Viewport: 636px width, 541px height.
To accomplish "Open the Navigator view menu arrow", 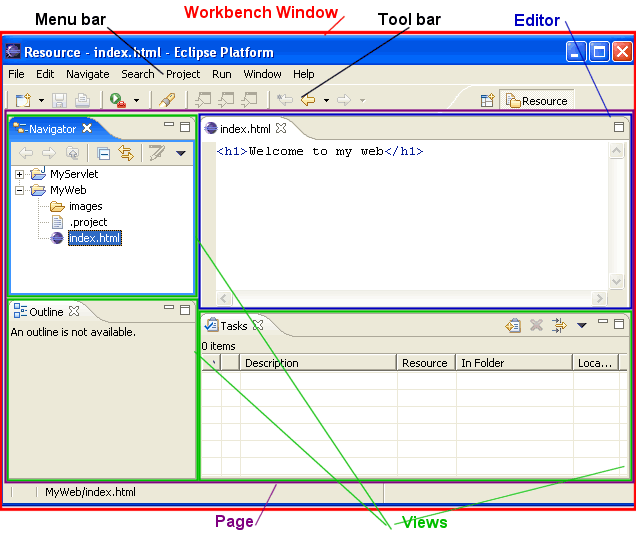I will [x=181, y=153].
